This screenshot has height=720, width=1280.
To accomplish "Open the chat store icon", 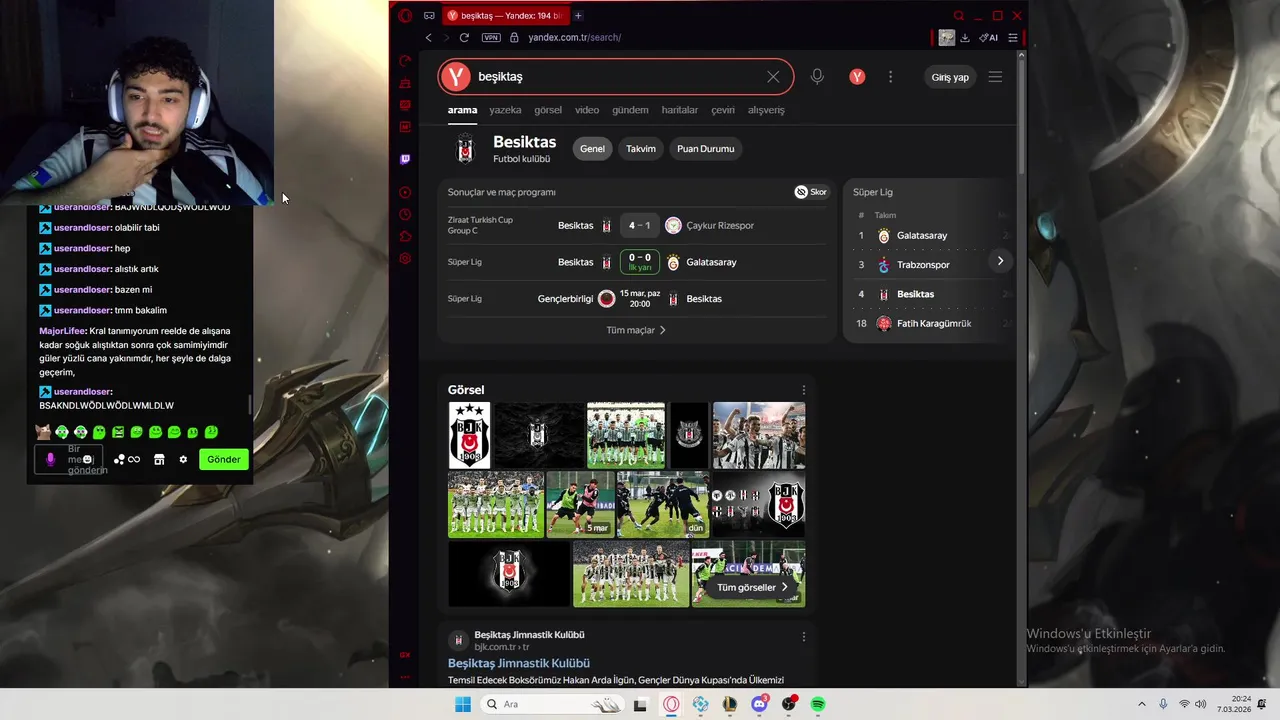I will pos(159,459).
